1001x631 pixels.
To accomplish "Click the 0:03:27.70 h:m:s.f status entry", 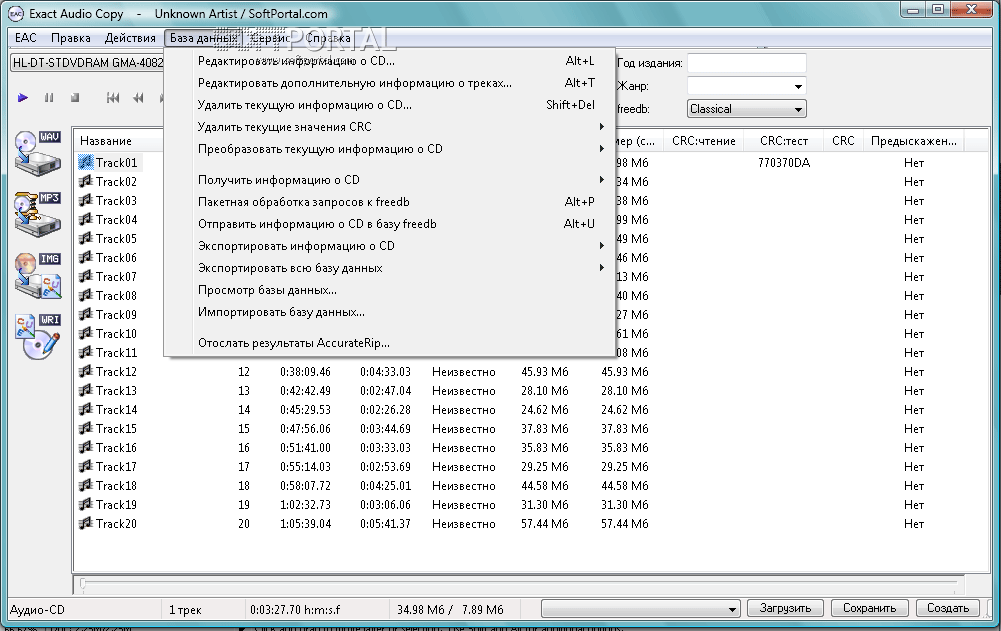I will click(x=295, y=609).
